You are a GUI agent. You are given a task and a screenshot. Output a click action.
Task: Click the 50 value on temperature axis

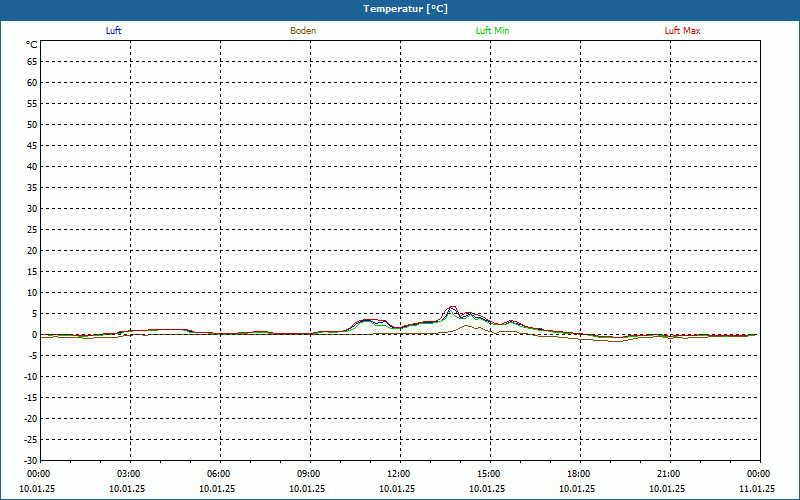point(32,124)
